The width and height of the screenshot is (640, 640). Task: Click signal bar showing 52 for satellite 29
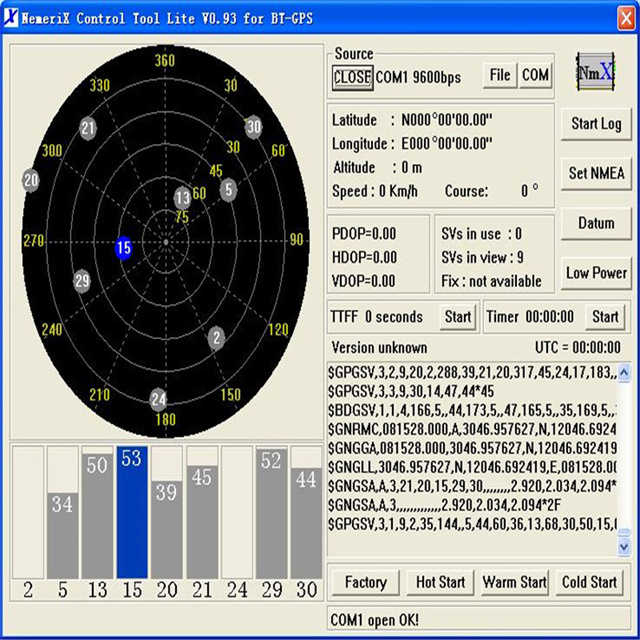point(271,513)
